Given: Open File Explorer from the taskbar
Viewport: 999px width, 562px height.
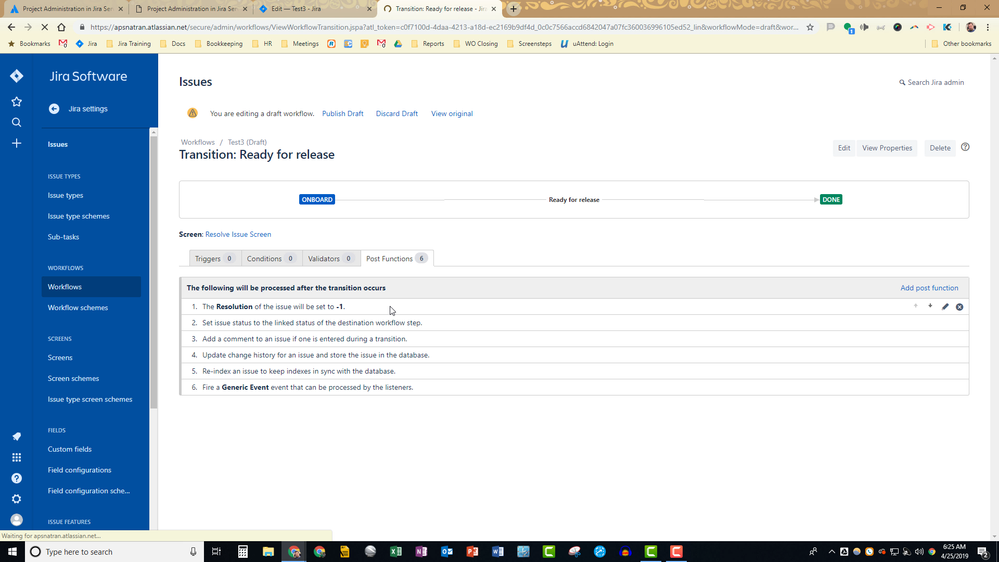Looking at the screenshot, I should [268, 552].
